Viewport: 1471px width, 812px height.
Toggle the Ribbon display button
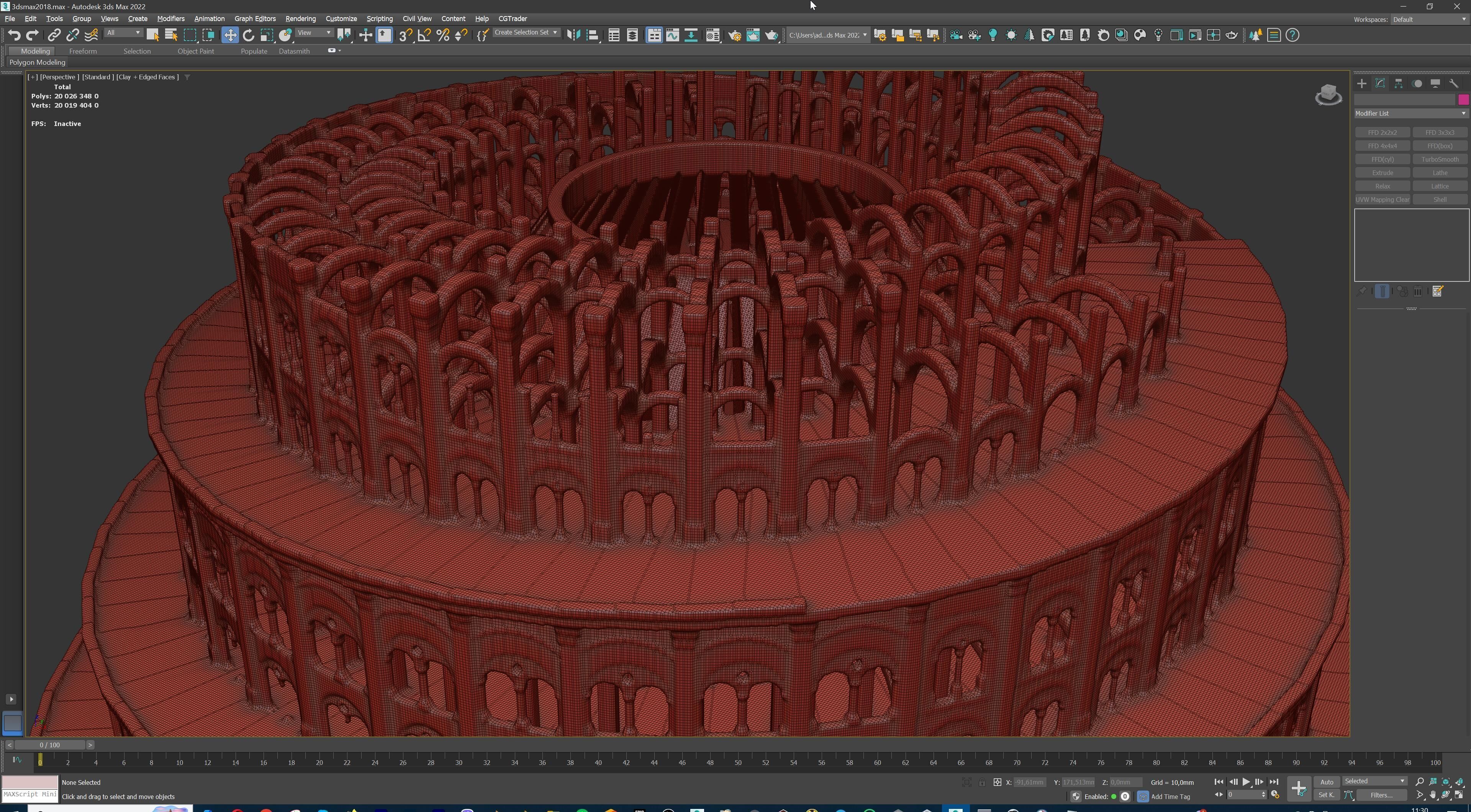click(x=654, y=35)
